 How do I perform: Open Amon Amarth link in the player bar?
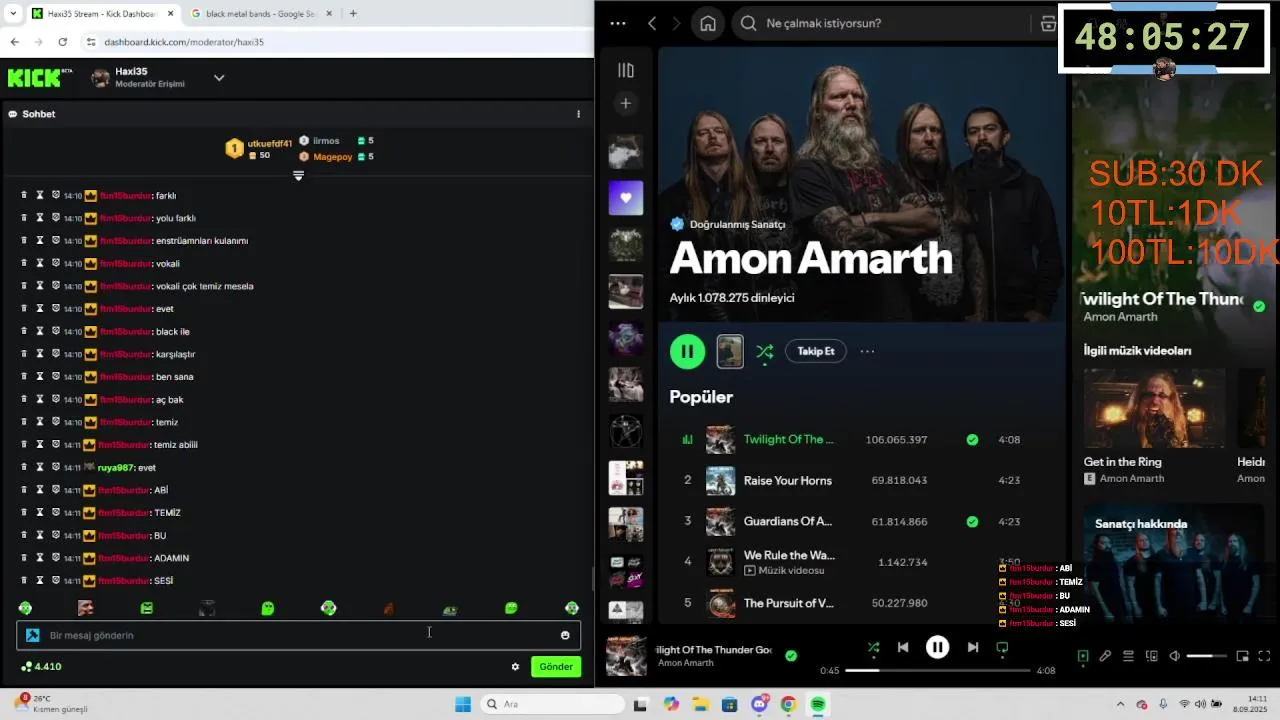[686, 663]
